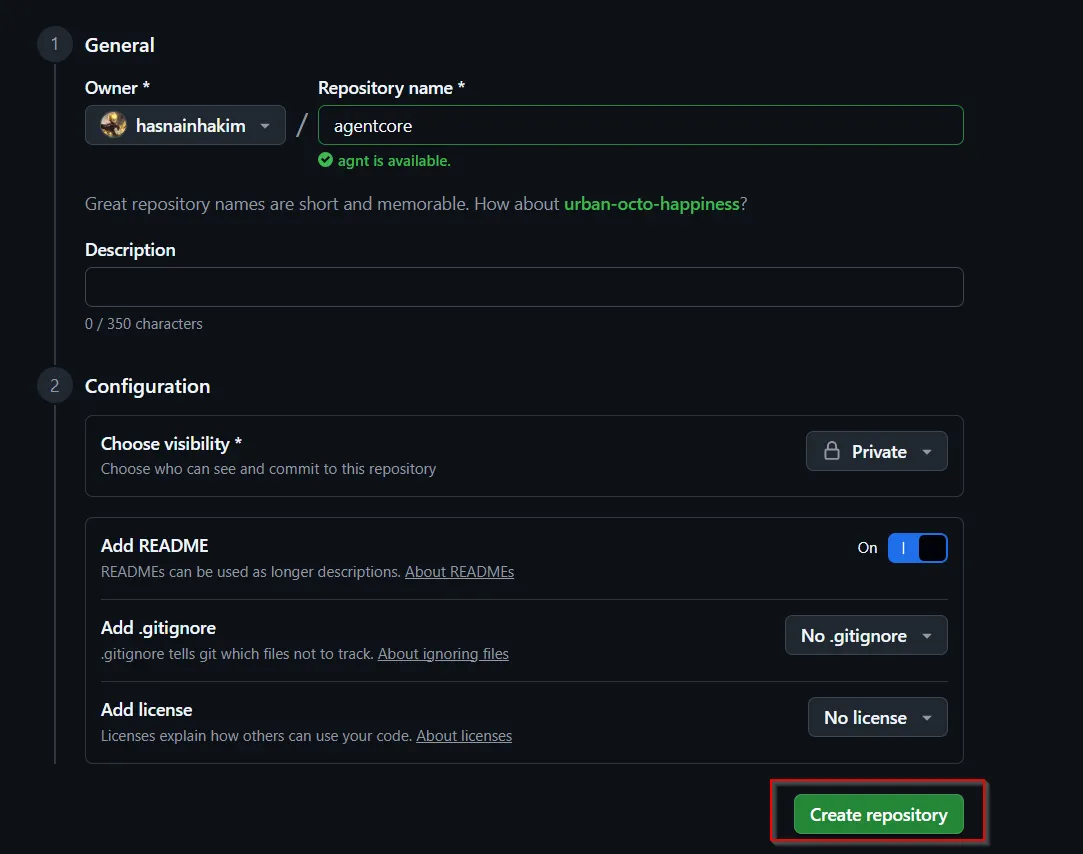Click inside the Description input field

click(x=524, y=287)
